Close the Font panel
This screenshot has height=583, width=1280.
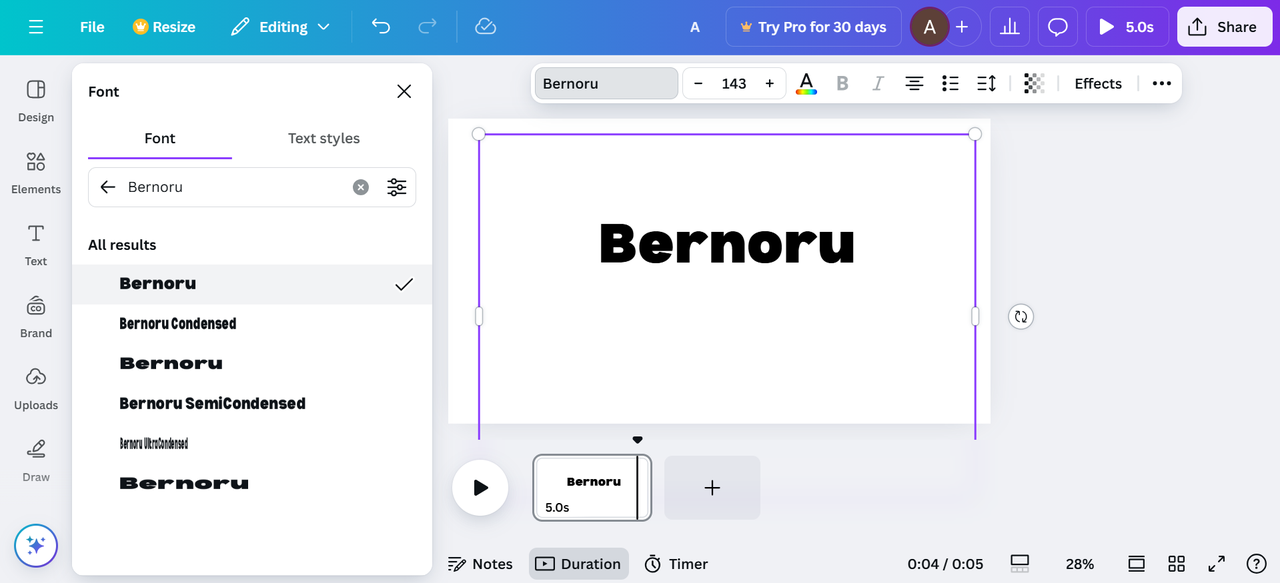(x=404, y=91)
